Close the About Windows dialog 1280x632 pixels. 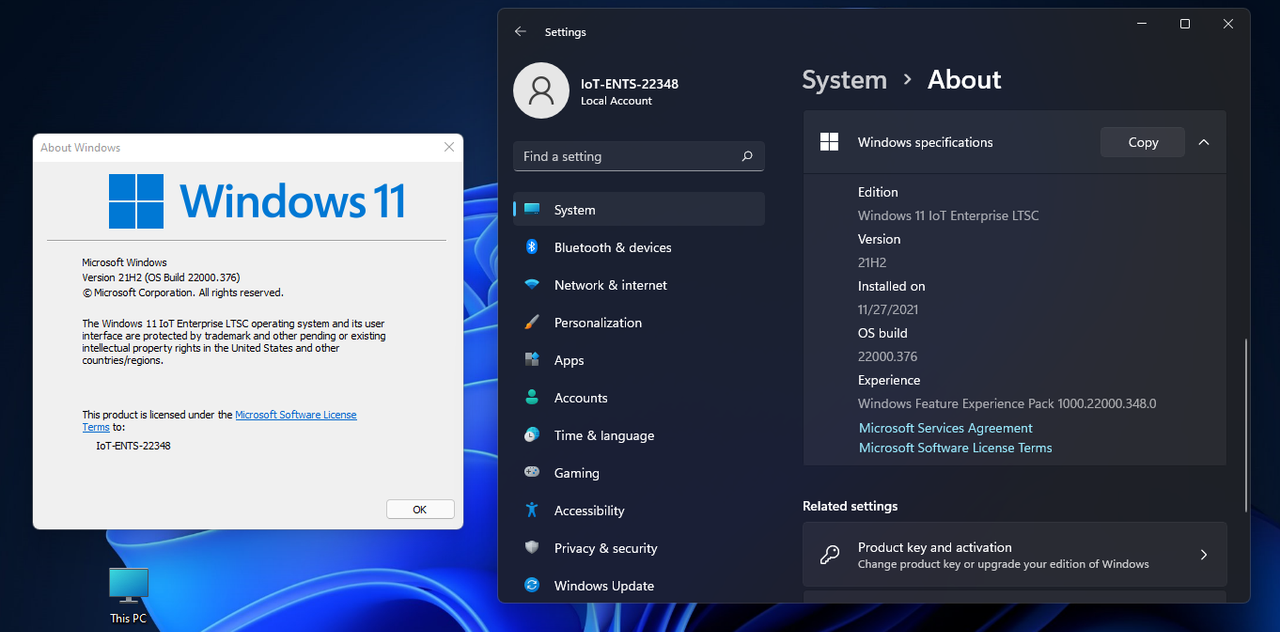click(449, 147)
